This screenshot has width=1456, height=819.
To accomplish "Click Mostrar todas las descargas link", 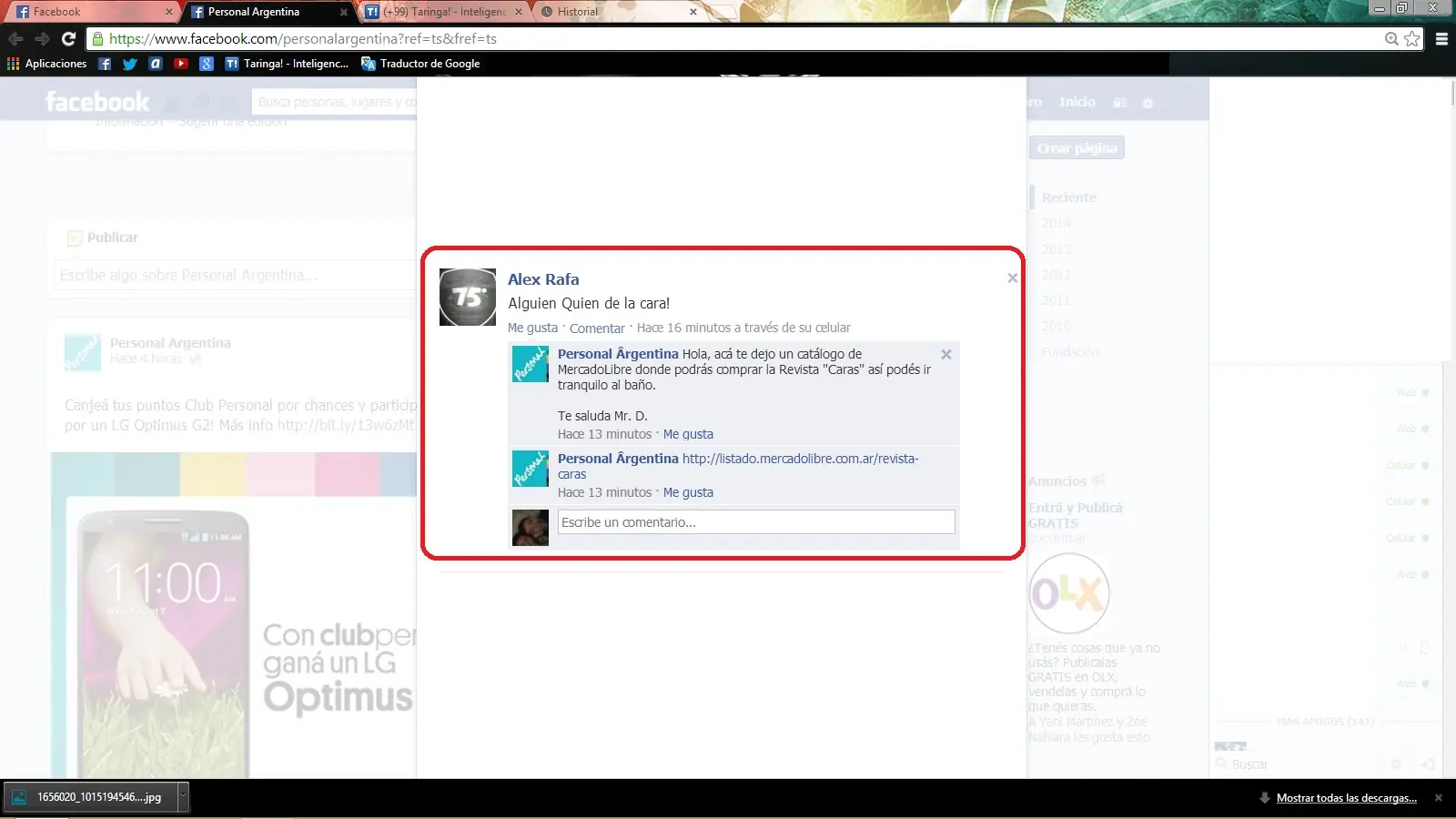I will point(1346,798).
